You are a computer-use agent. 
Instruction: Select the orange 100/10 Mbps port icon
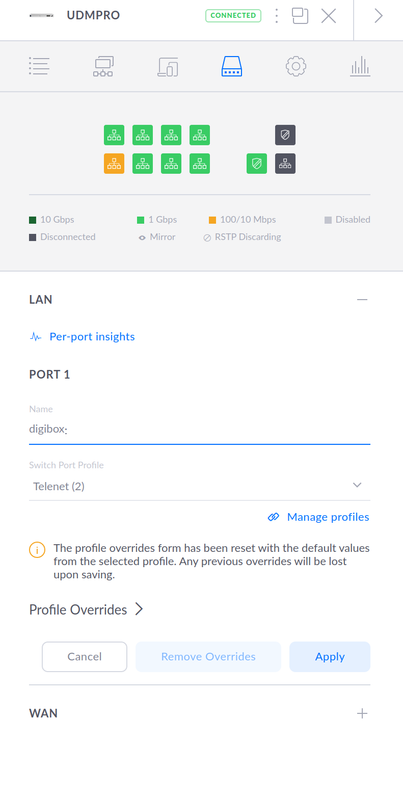click(x=114, y=164)
